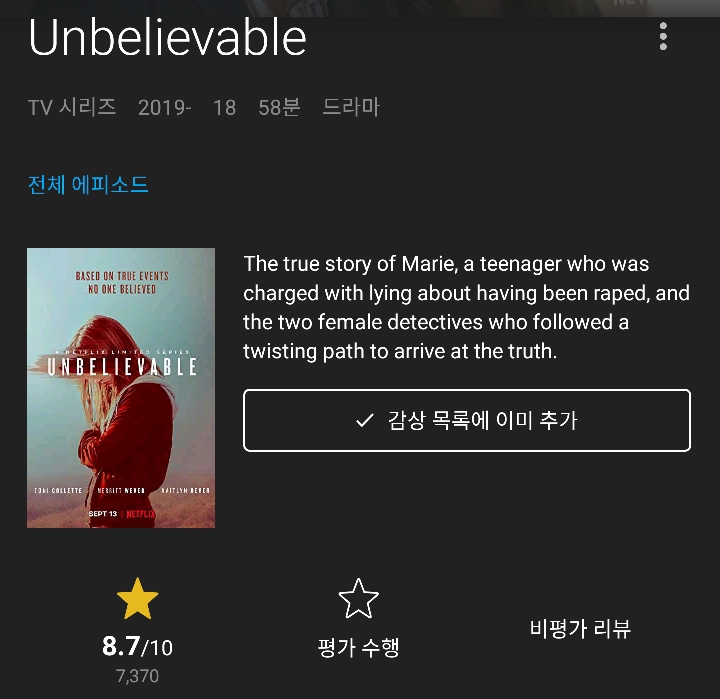Tap the empty outline star to rate
720x699 pixels.
(359, 599)
